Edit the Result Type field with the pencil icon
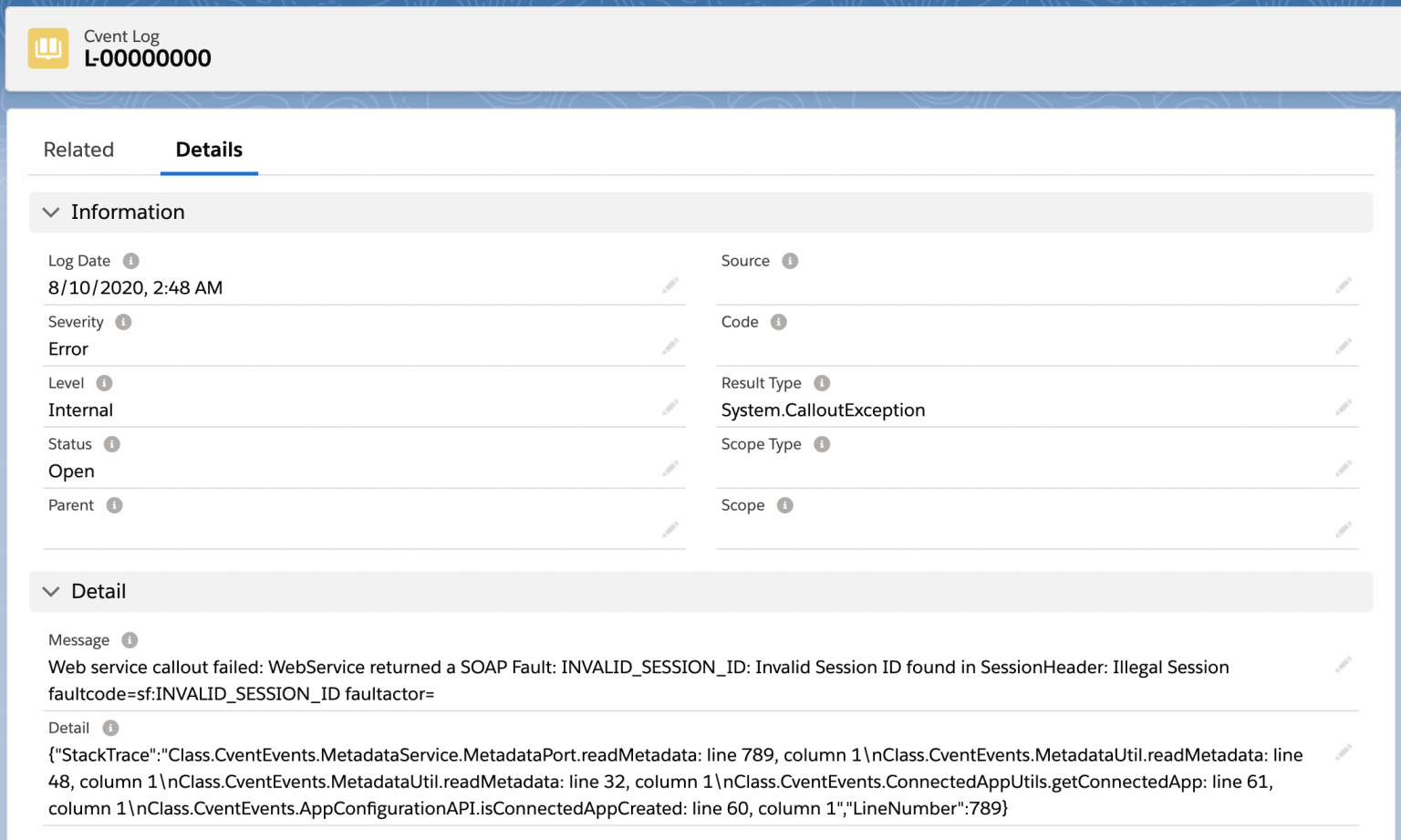 click(1344, 408)
